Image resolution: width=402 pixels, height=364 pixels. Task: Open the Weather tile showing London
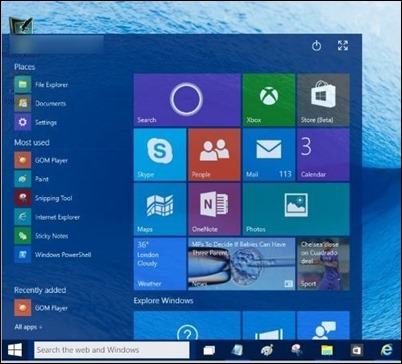coord(160,264)
